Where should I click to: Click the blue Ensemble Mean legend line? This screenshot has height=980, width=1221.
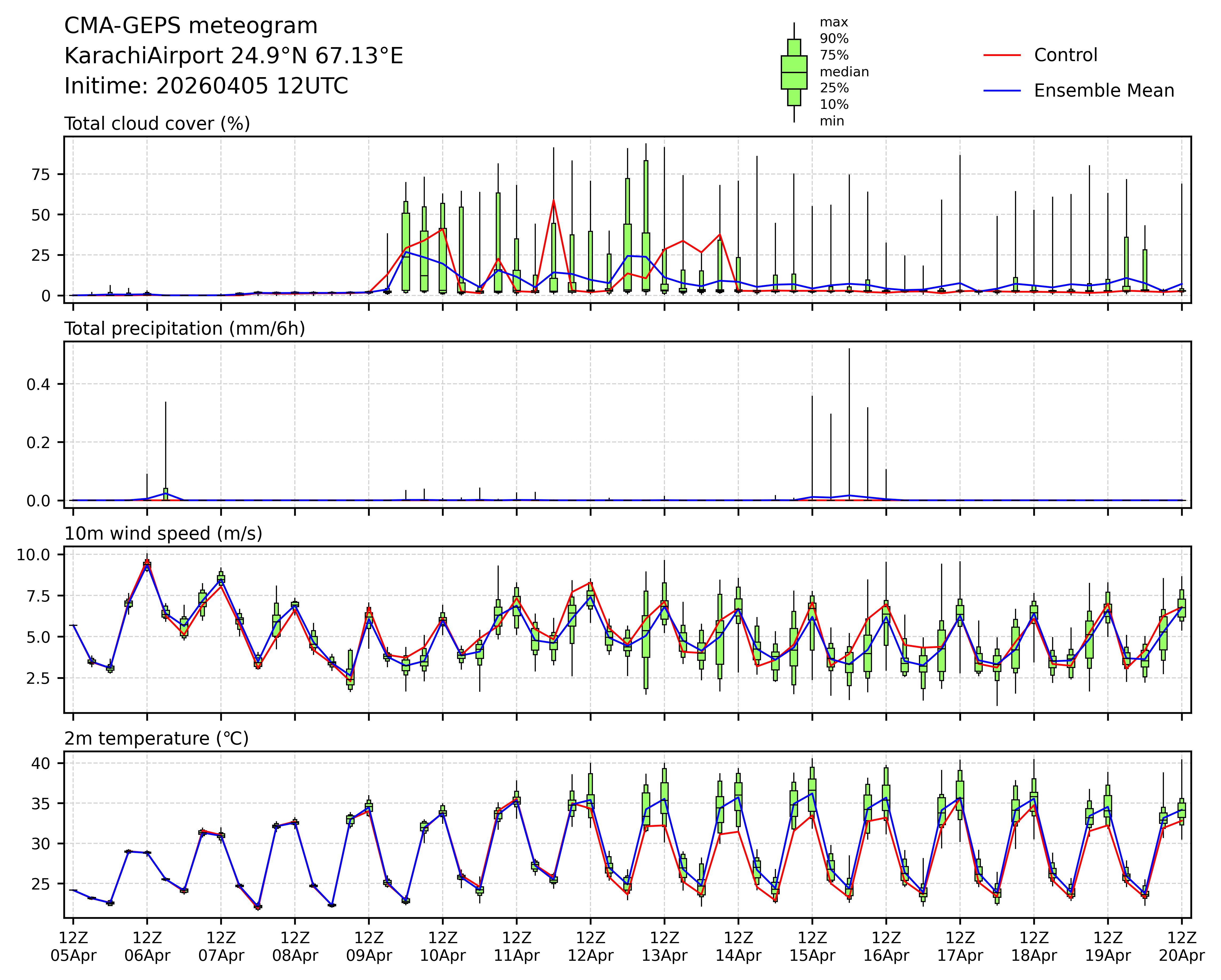click(1002, 91)
